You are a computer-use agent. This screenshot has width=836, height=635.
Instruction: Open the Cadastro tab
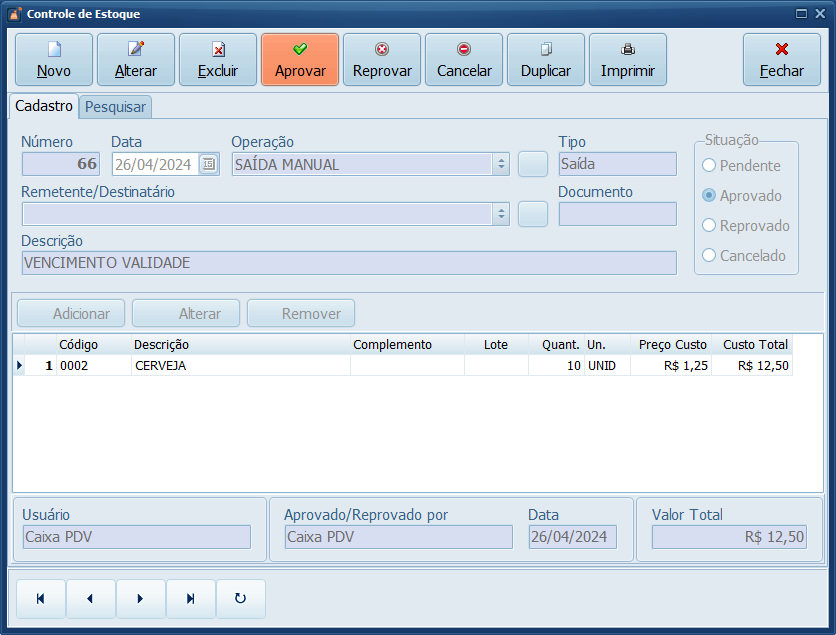[44, 106]
